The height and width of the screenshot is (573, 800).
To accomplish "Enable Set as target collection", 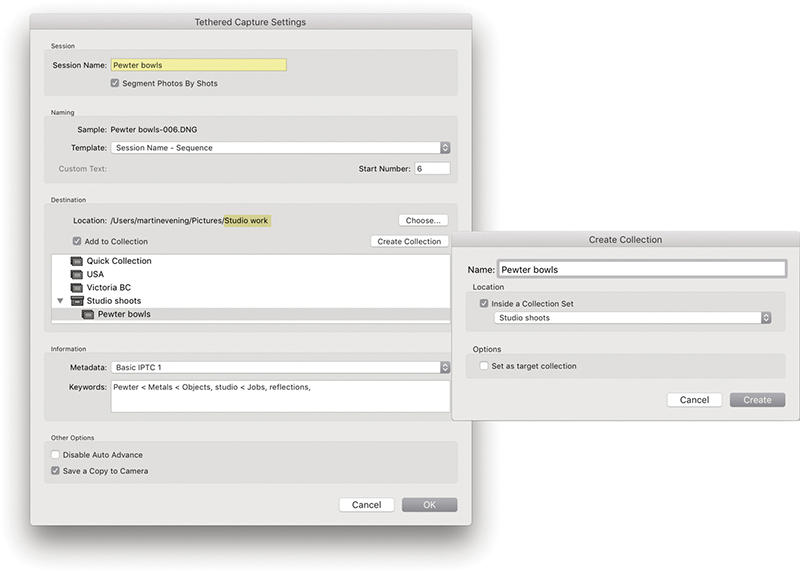I will tap(485, 366).
